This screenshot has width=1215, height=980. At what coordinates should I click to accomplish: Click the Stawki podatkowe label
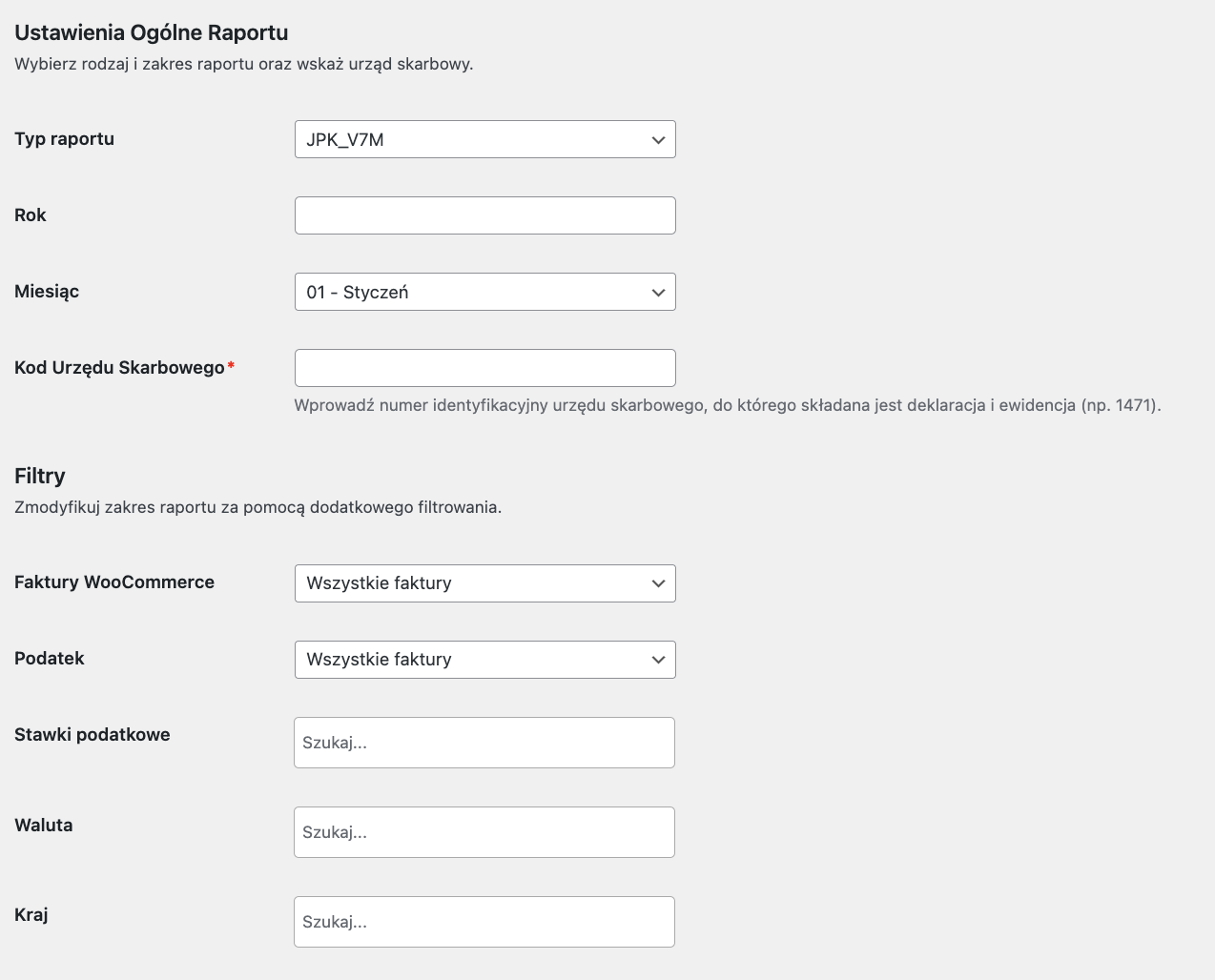(x=93, y=735)
